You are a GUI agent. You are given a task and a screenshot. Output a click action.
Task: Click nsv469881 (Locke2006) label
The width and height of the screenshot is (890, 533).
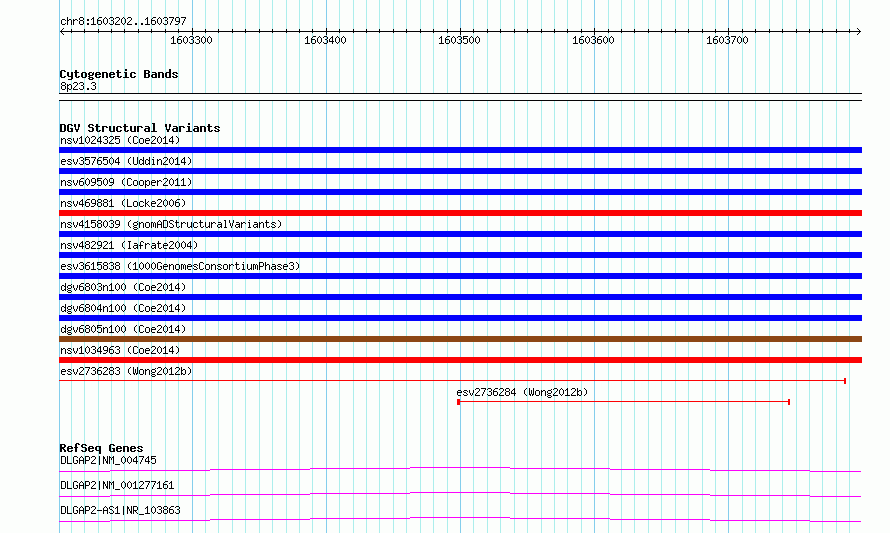click(x=123, y=203)
